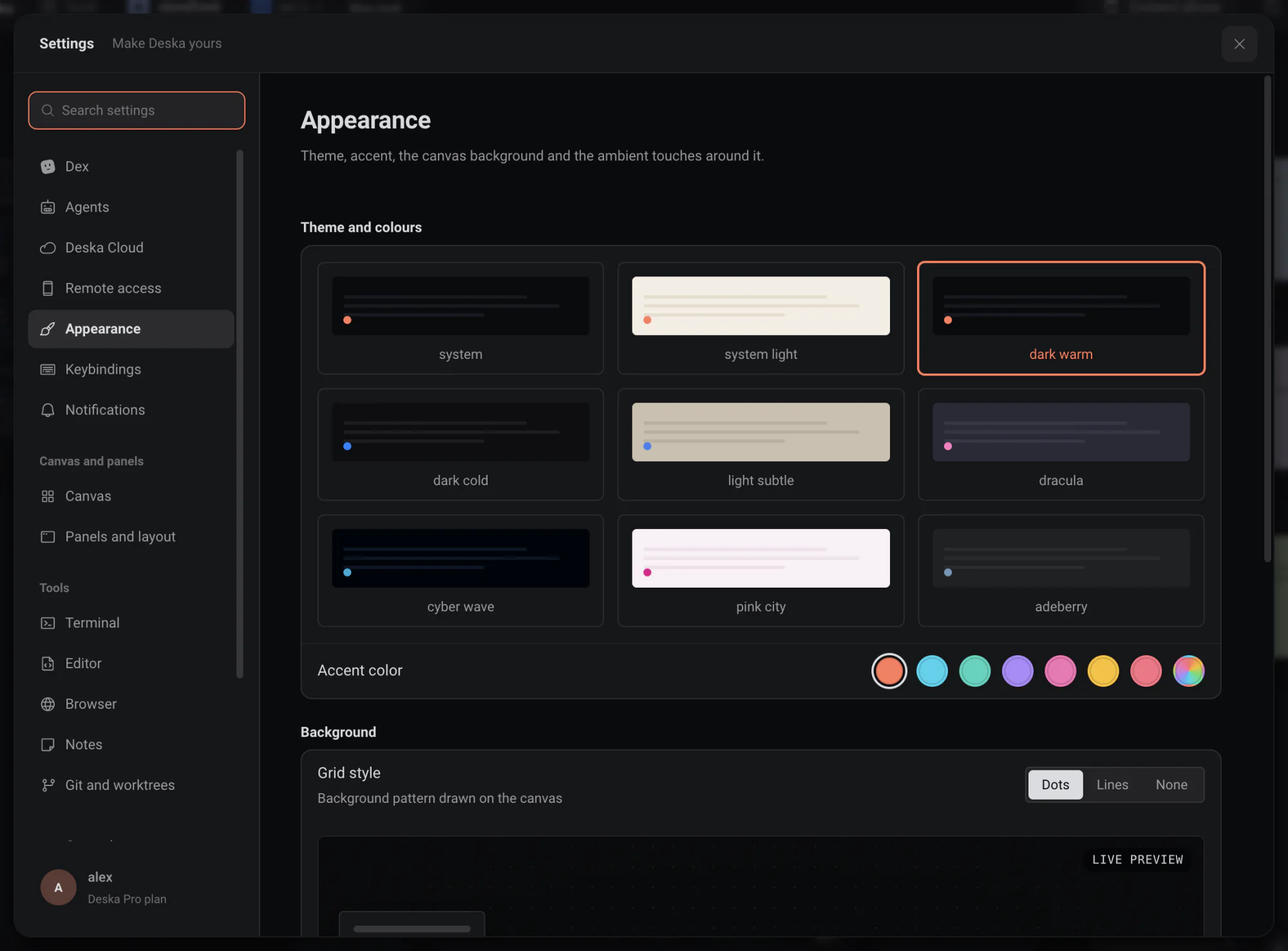1288x951 pixels.
Task: Open the rainbow custom accent picker
Action: point(1189,671)
